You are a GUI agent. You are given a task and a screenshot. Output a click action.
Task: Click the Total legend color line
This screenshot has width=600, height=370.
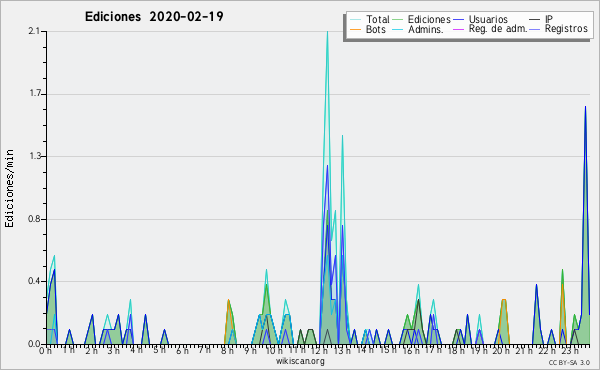pos(355,20)
